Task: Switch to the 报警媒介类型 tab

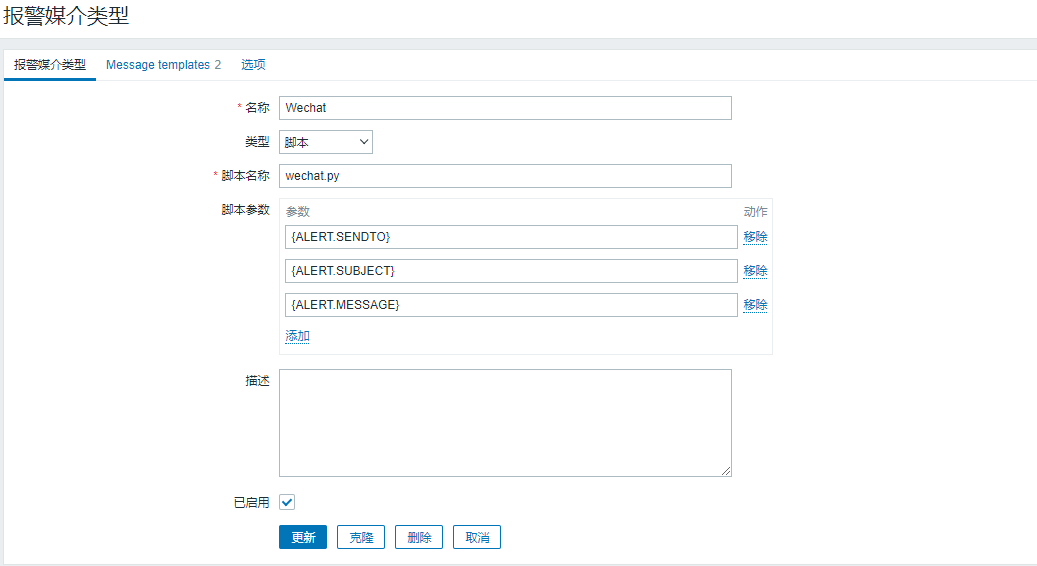Action: click(x=50, y=65)
